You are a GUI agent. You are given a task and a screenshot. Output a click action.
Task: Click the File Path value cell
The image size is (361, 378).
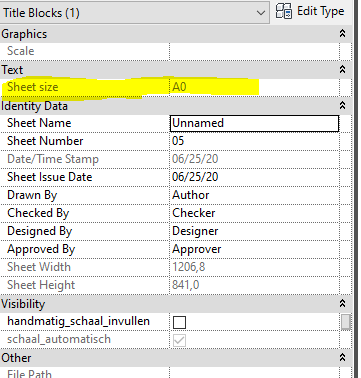(255, 373)
